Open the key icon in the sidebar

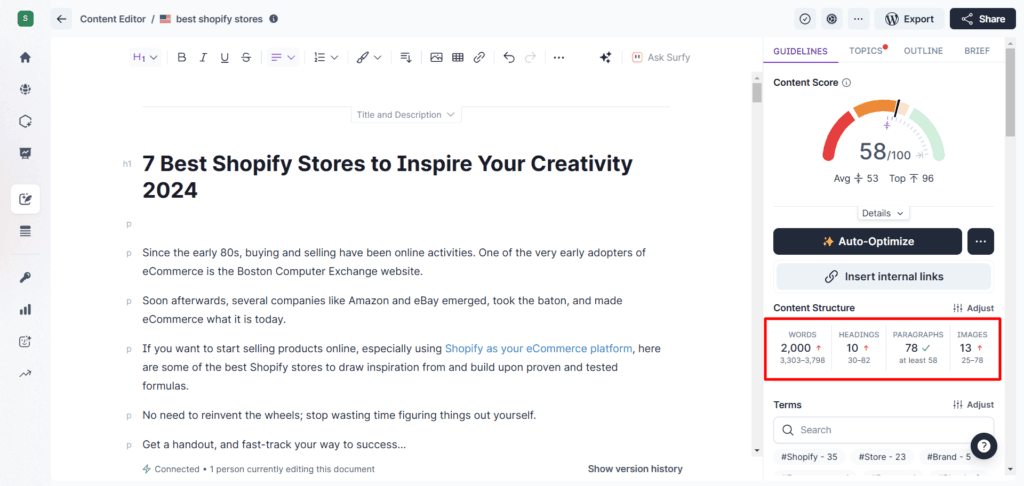point(25,278)
